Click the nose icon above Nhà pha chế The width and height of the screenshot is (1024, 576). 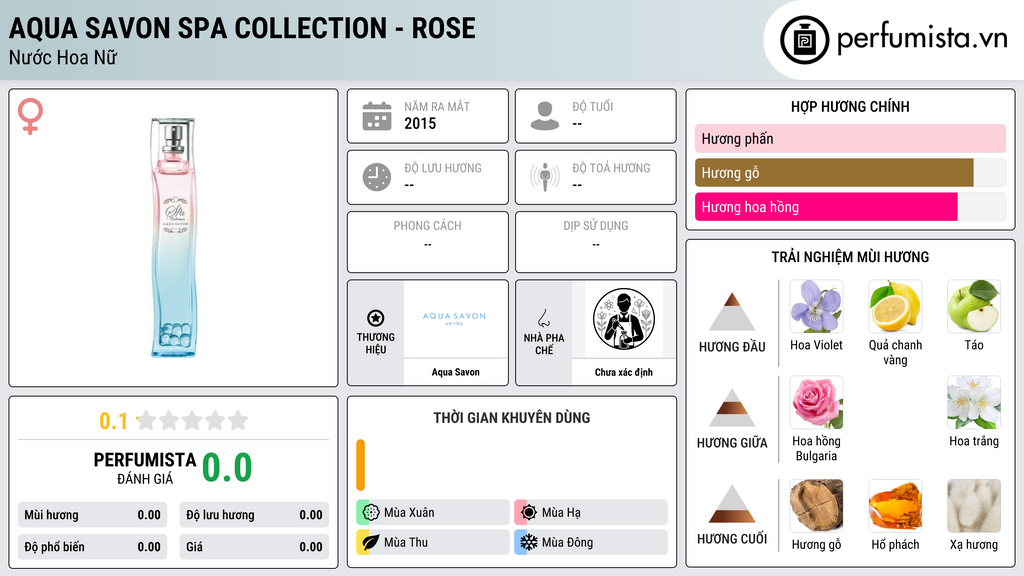pyautogui.click(x=543, y=318)
